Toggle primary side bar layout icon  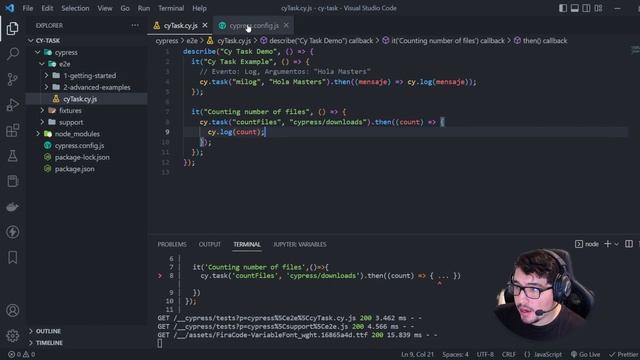562,8
